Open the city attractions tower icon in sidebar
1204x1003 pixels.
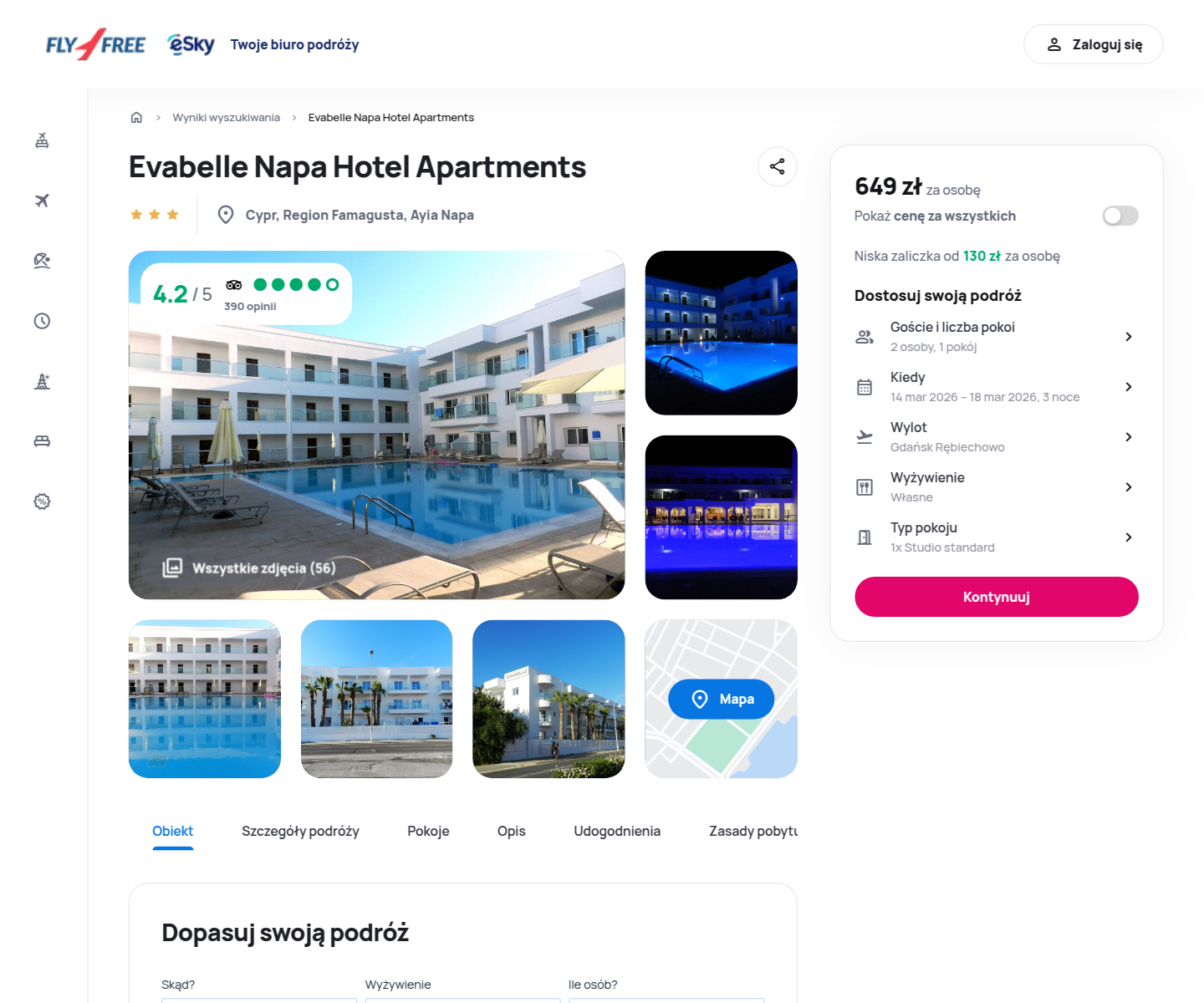coord(42,381)
